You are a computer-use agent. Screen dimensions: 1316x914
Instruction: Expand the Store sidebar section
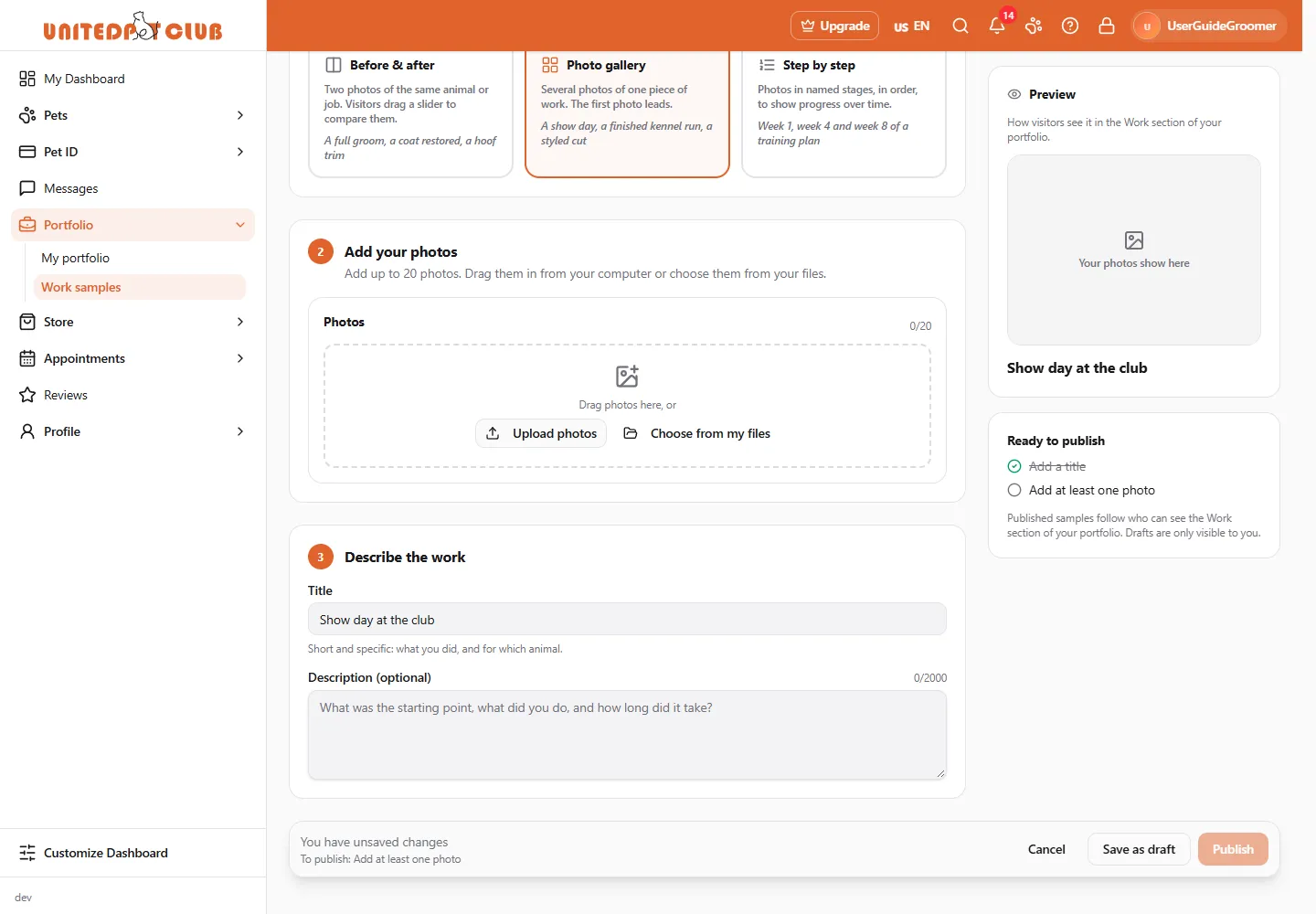pyautogui.click(x=240, y=322)
